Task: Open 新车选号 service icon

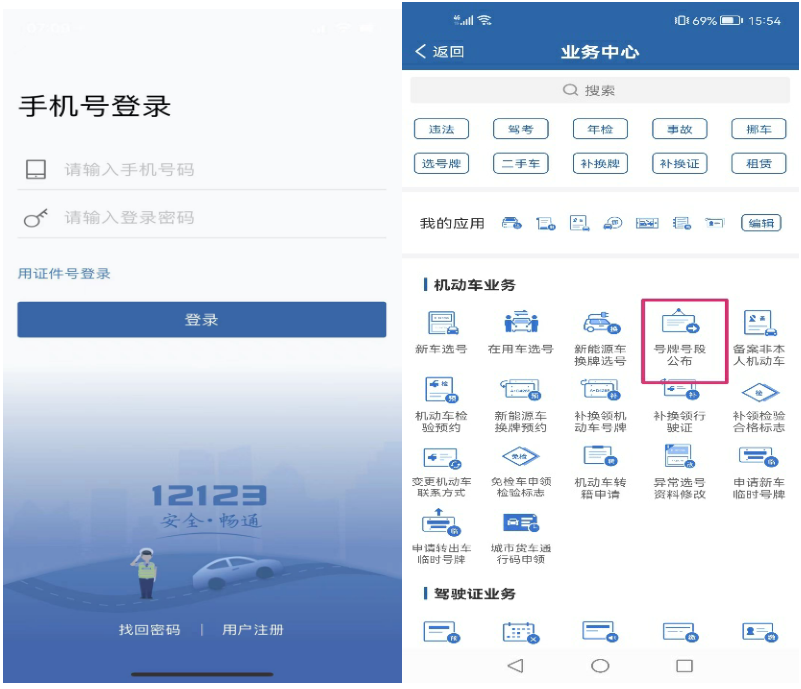Action: point(441,325)
